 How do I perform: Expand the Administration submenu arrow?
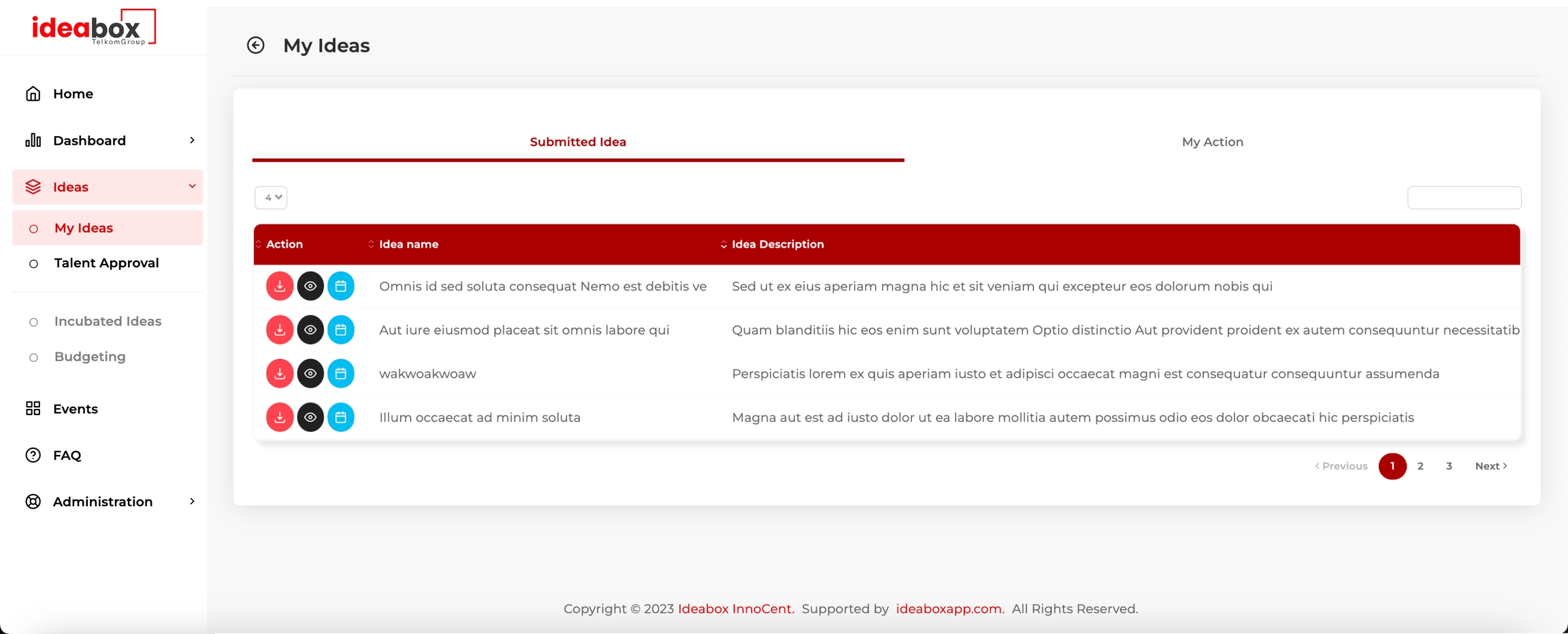pos(192,501)
